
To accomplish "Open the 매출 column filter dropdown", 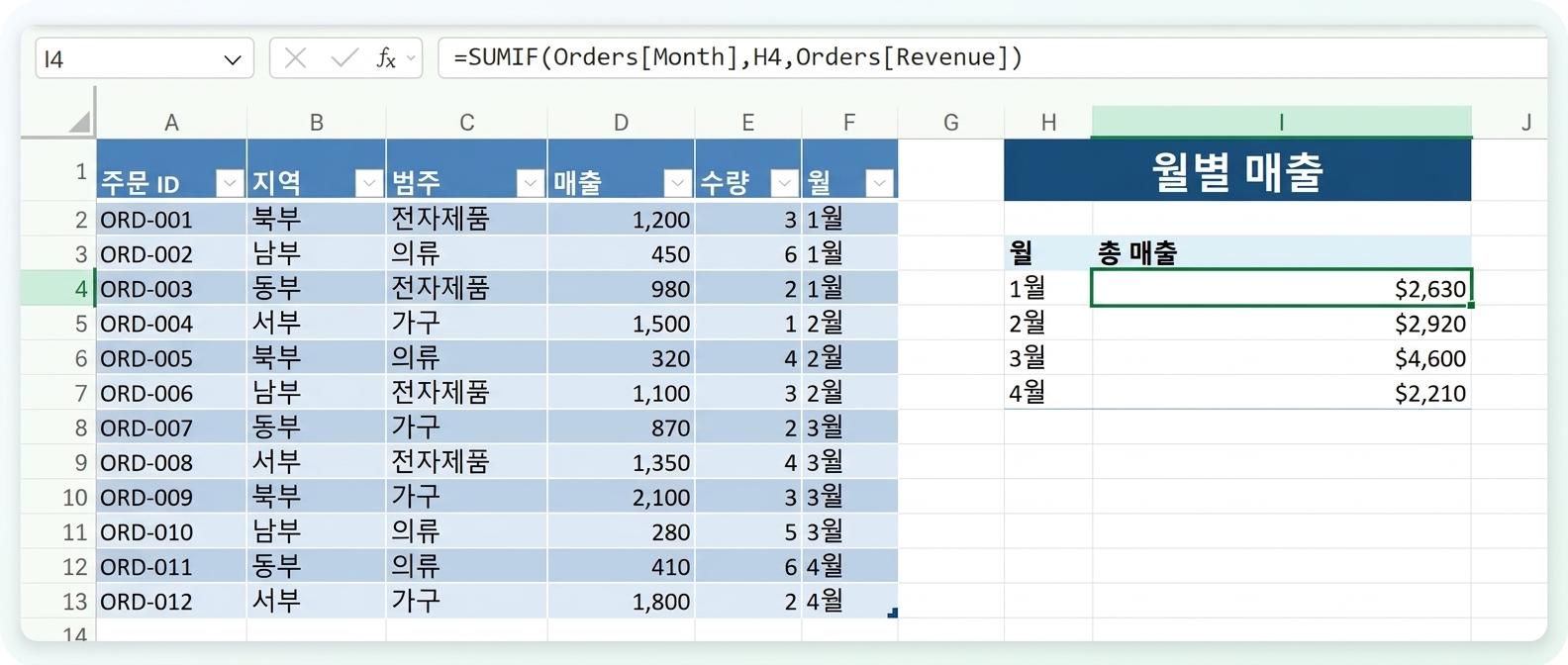I will [x=678, y=183].
